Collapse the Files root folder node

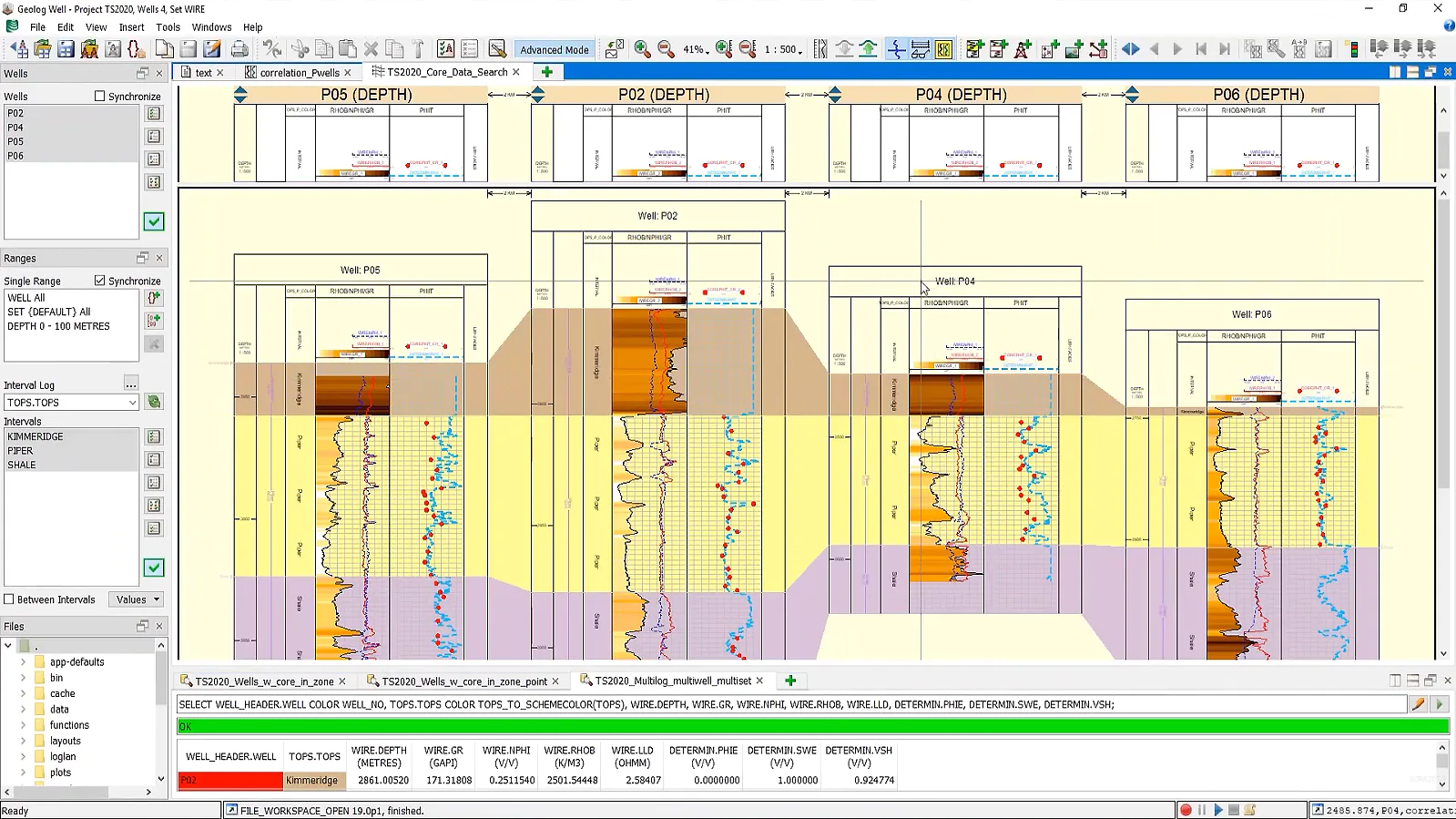8,645
